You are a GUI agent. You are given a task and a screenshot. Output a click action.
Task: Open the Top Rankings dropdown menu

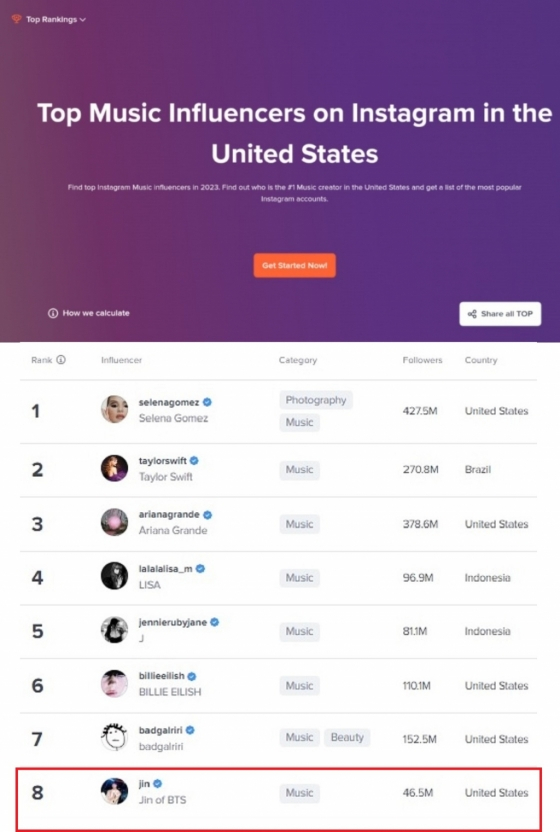55,20
